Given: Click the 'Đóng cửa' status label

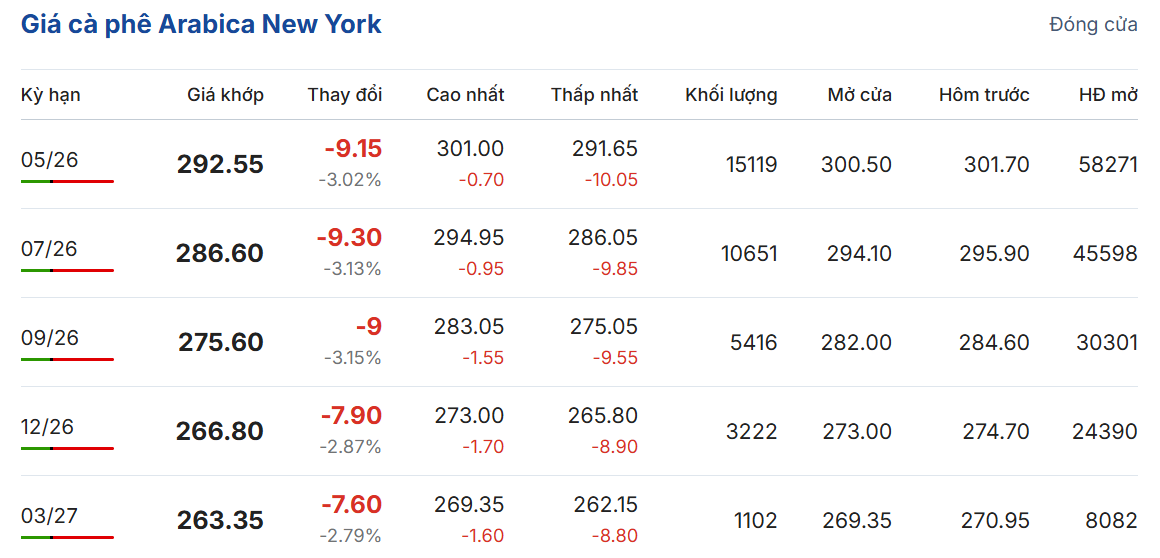Looking at the screenshot, I should coord(1093,25).
